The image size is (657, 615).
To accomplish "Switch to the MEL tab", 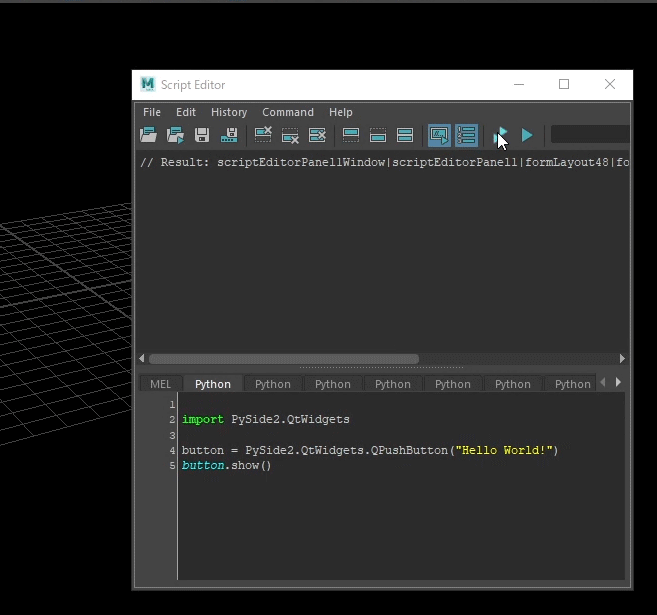I will (160, 384).
